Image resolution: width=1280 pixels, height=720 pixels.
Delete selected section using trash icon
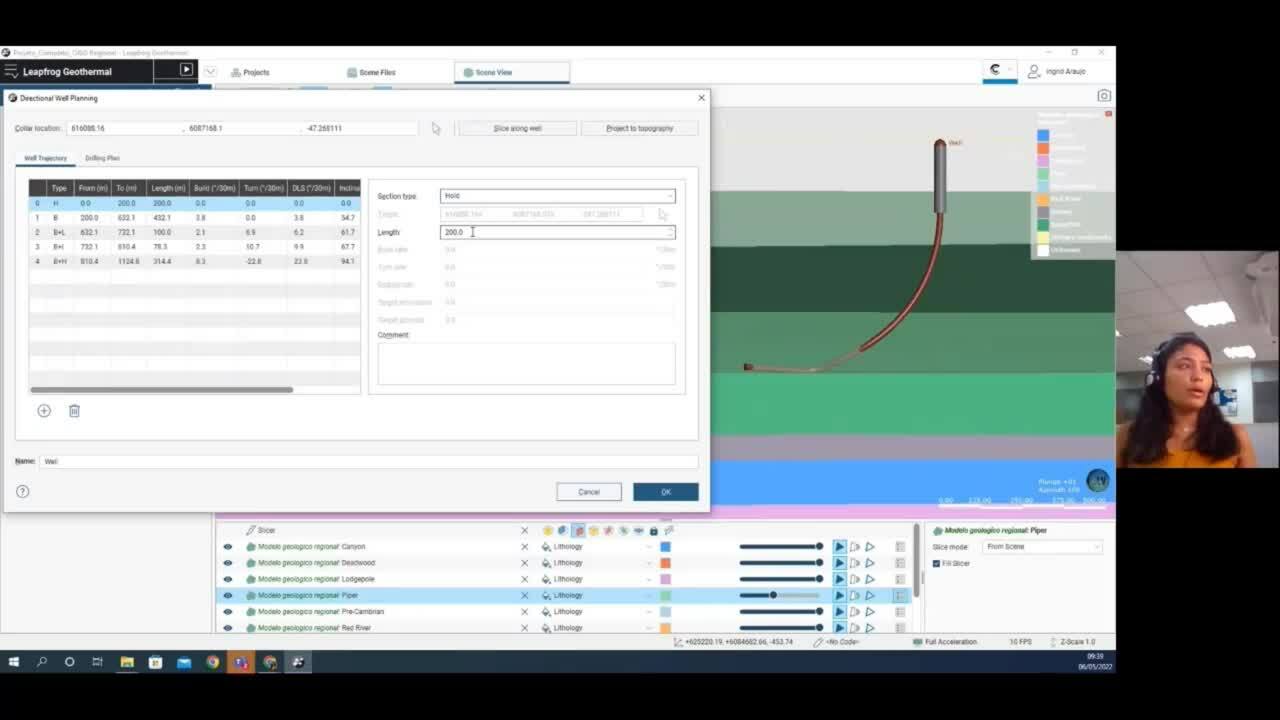[x=74, y=411]
